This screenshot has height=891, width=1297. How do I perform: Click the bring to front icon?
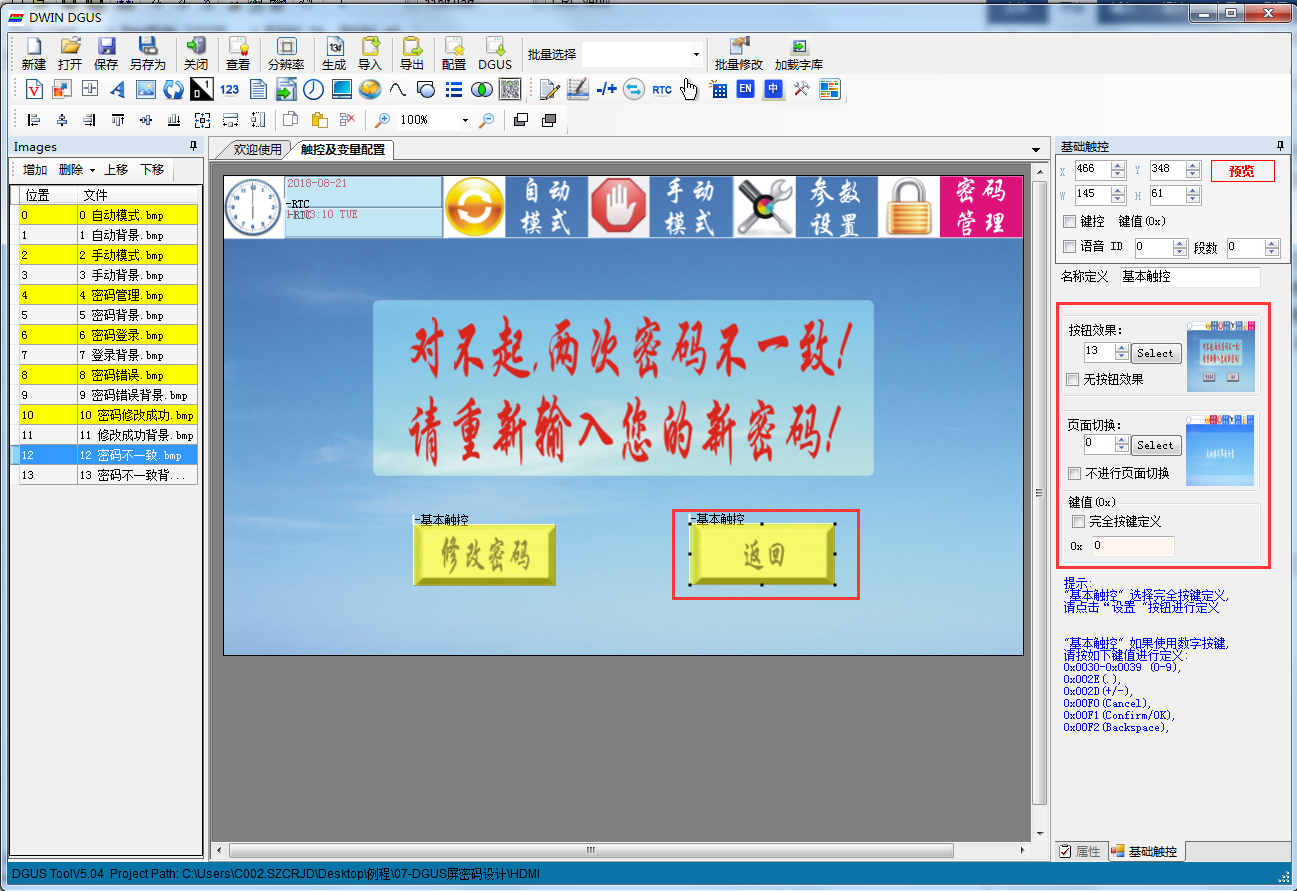(x=521, y=120)
